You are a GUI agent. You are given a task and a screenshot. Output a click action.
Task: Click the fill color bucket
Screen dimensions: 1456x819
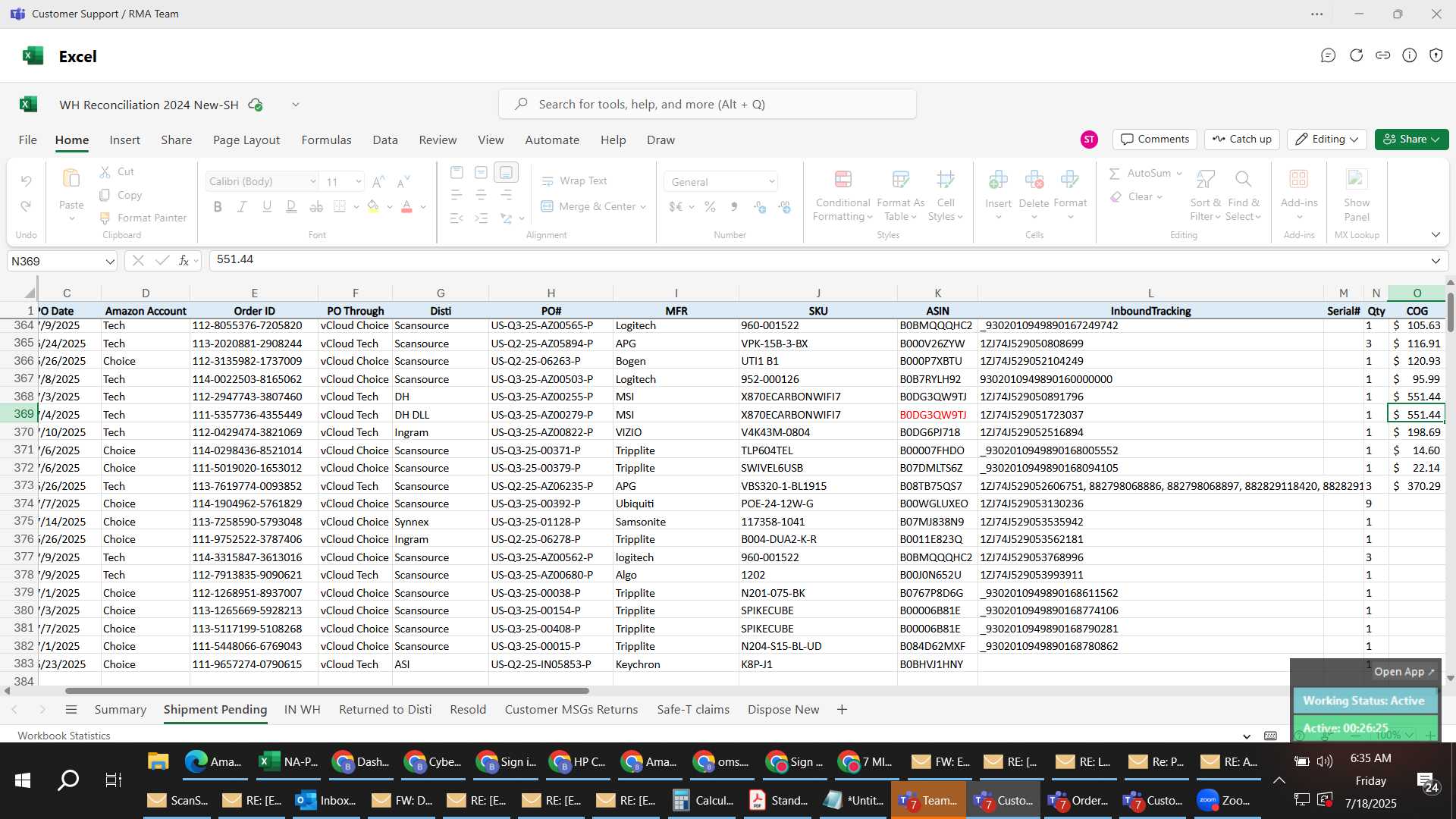pyautogui.click(x=373, y=206)
